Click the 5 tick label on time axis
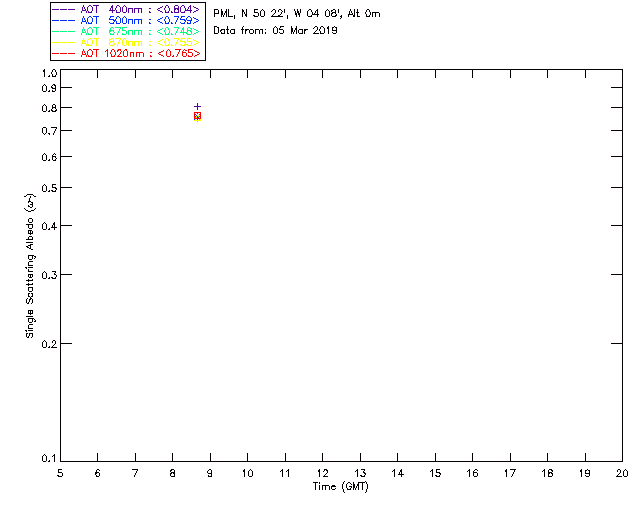640x512 pixels. (60, 473)
